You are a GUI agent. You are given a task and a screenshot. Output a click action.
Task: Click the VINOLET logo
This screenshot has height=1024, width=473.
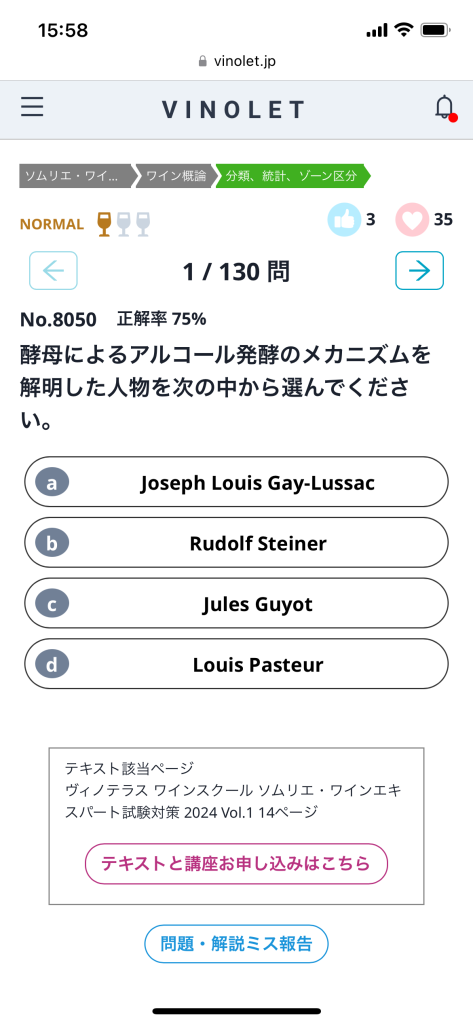tap(233, 109)
